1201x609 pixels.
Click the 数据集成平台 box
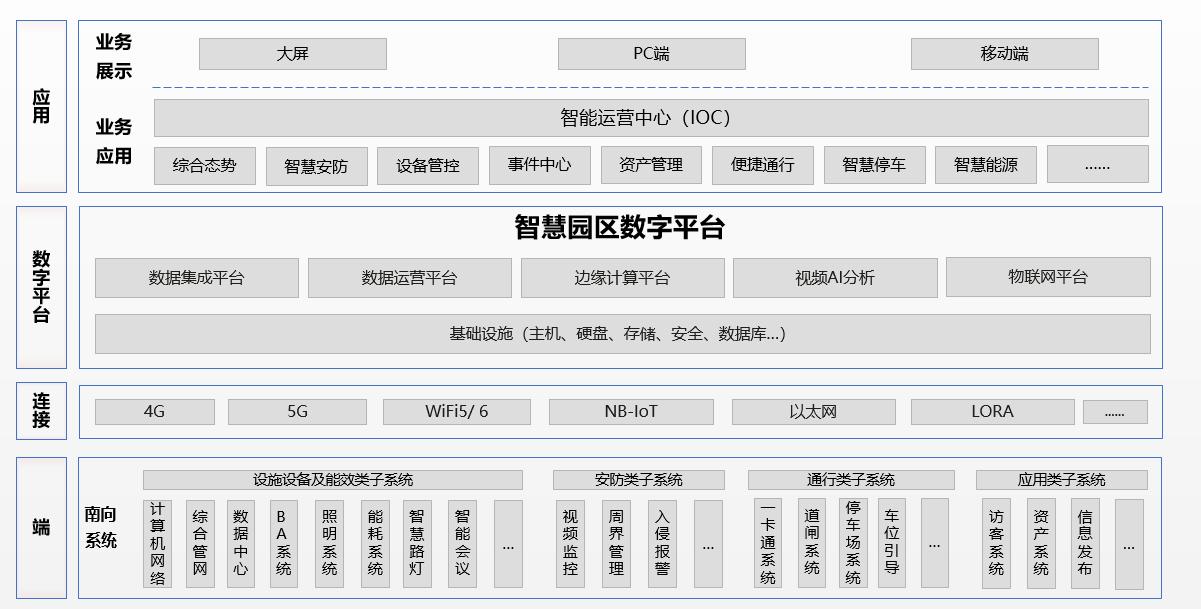[x=196, y=278]
